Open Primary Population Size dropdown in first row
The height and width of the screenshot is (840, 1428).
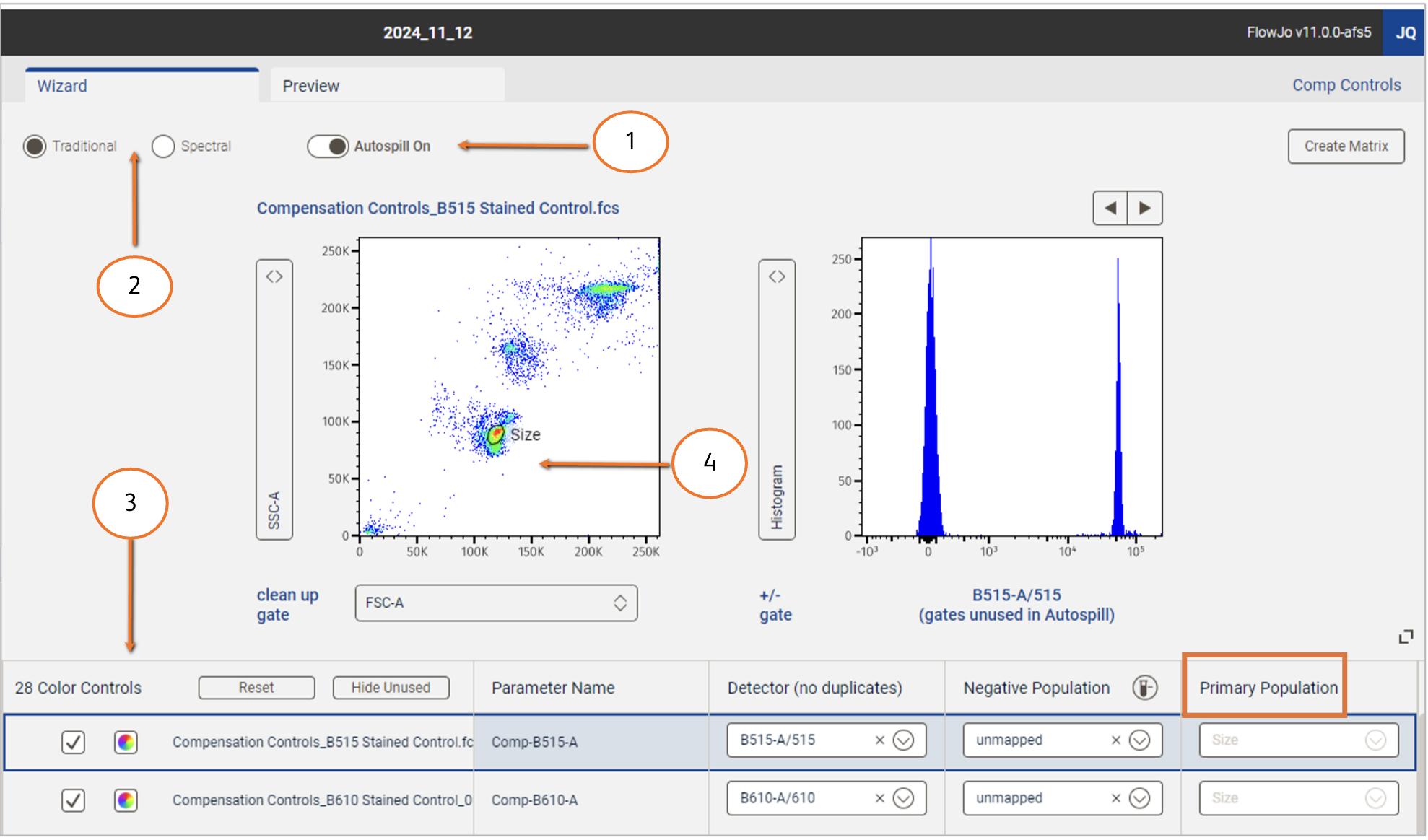(x=1375, y=740)
